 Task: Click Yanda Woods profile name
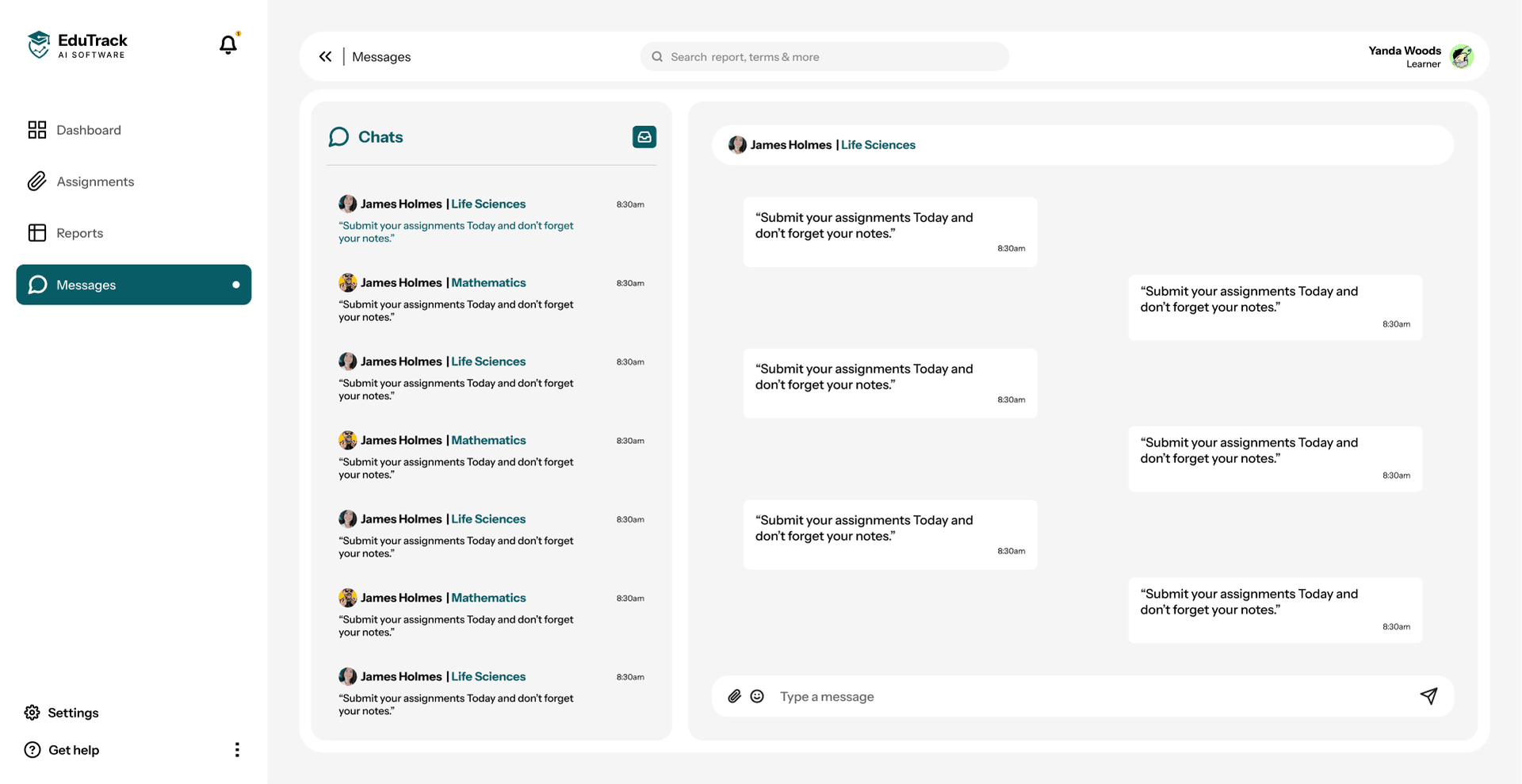[x=1404, y=50]
